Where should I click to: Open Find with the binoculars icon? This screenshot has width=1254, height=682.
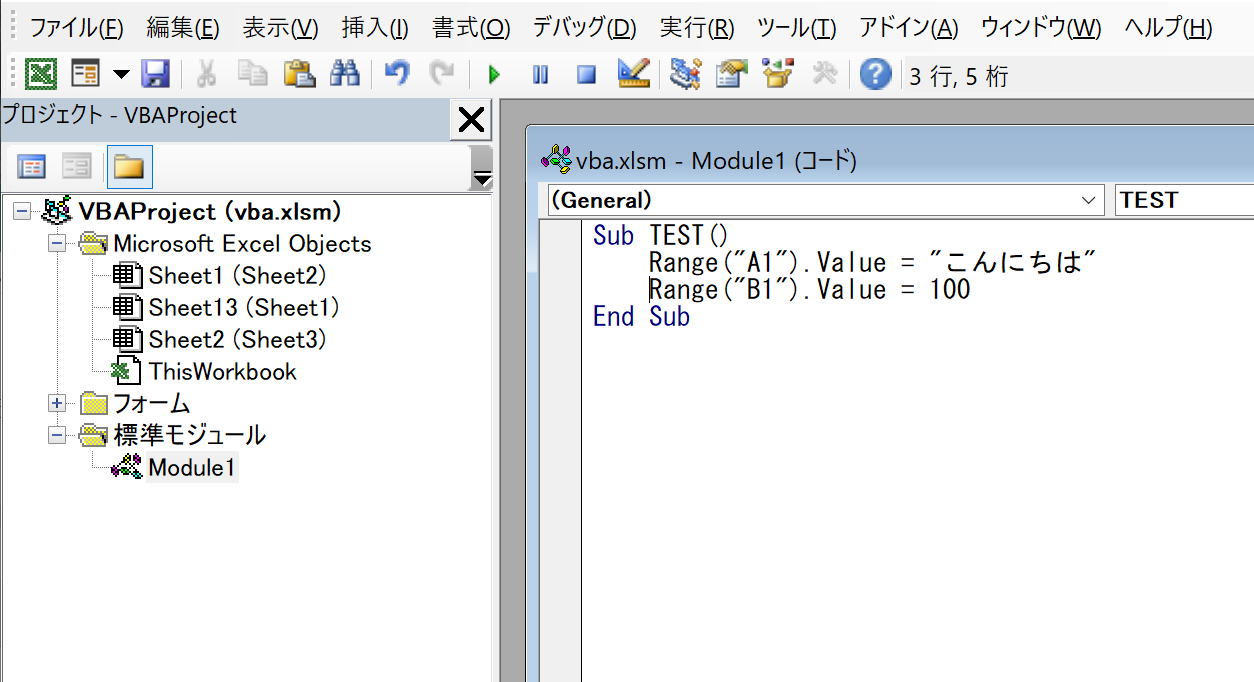tap(344, 74)
